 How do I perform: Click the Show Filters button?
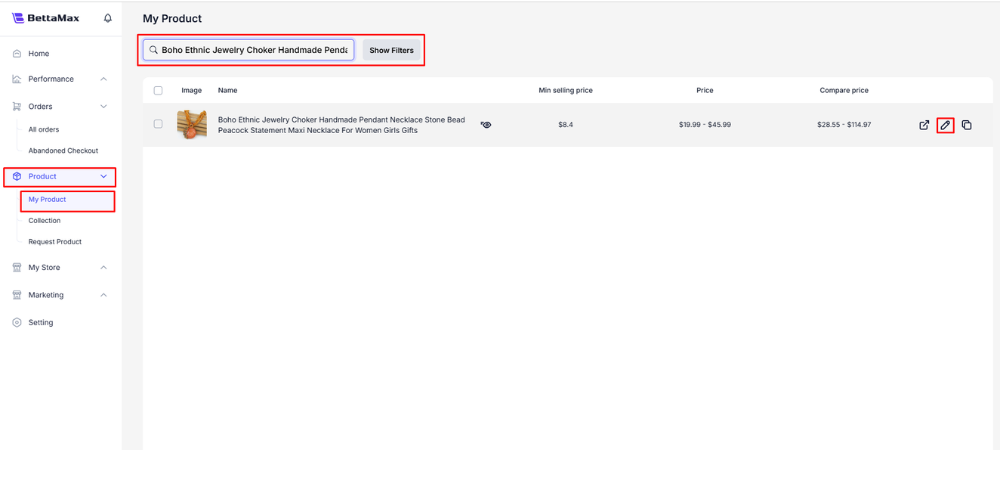pyautogui.click(x=391, y=50)
